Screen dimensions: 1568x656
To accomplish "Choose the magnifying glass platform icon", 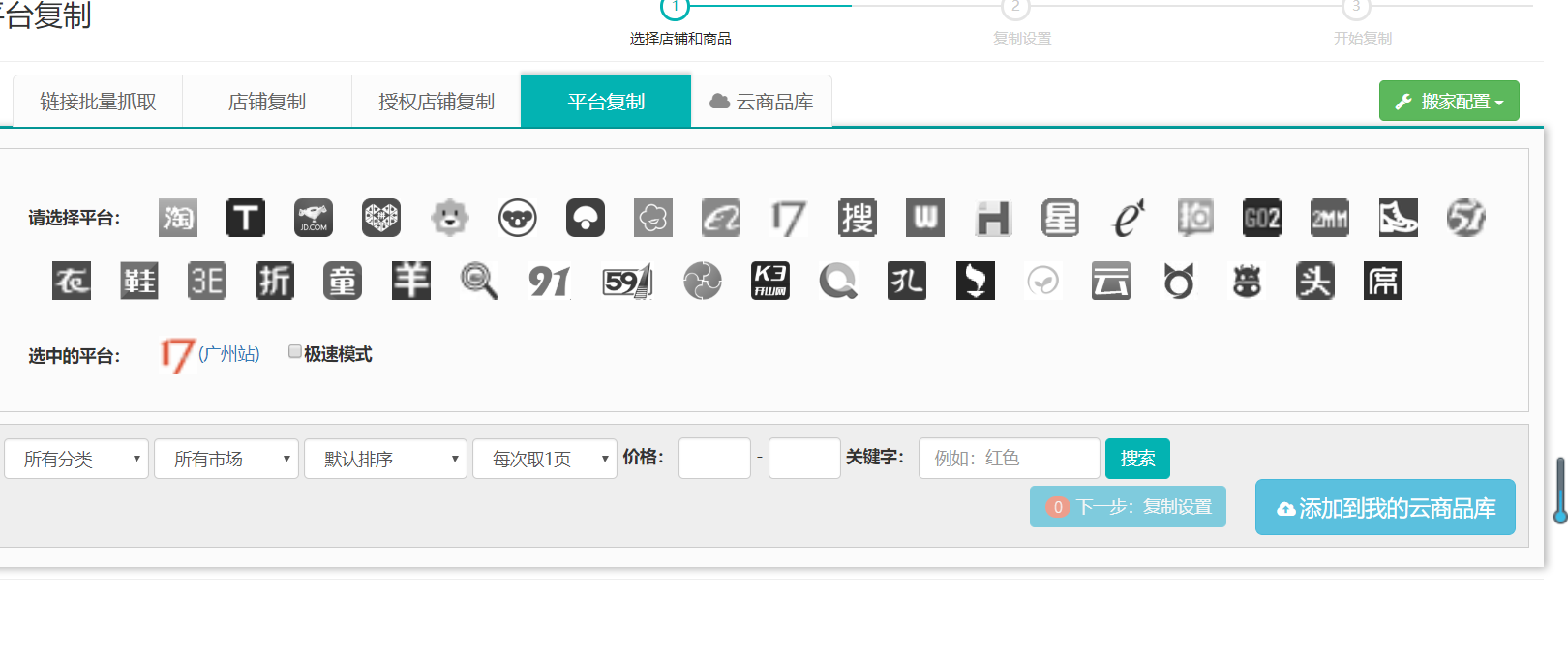I will (479, 281).
